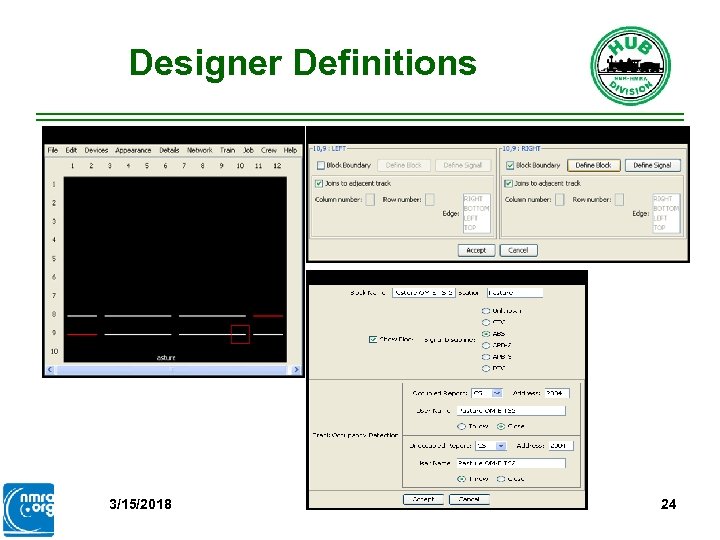
Task: Select the DTC signal discipline radio
Action: 486,368
